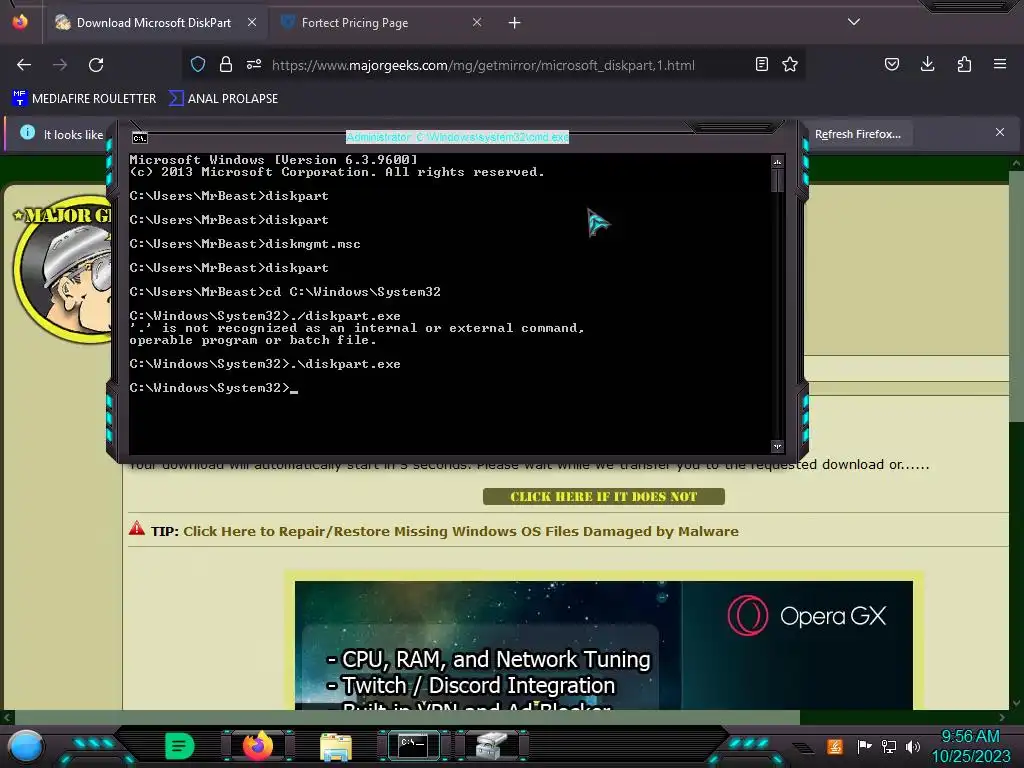Focus the majorgeeks.com address bar

click(483, 65)
